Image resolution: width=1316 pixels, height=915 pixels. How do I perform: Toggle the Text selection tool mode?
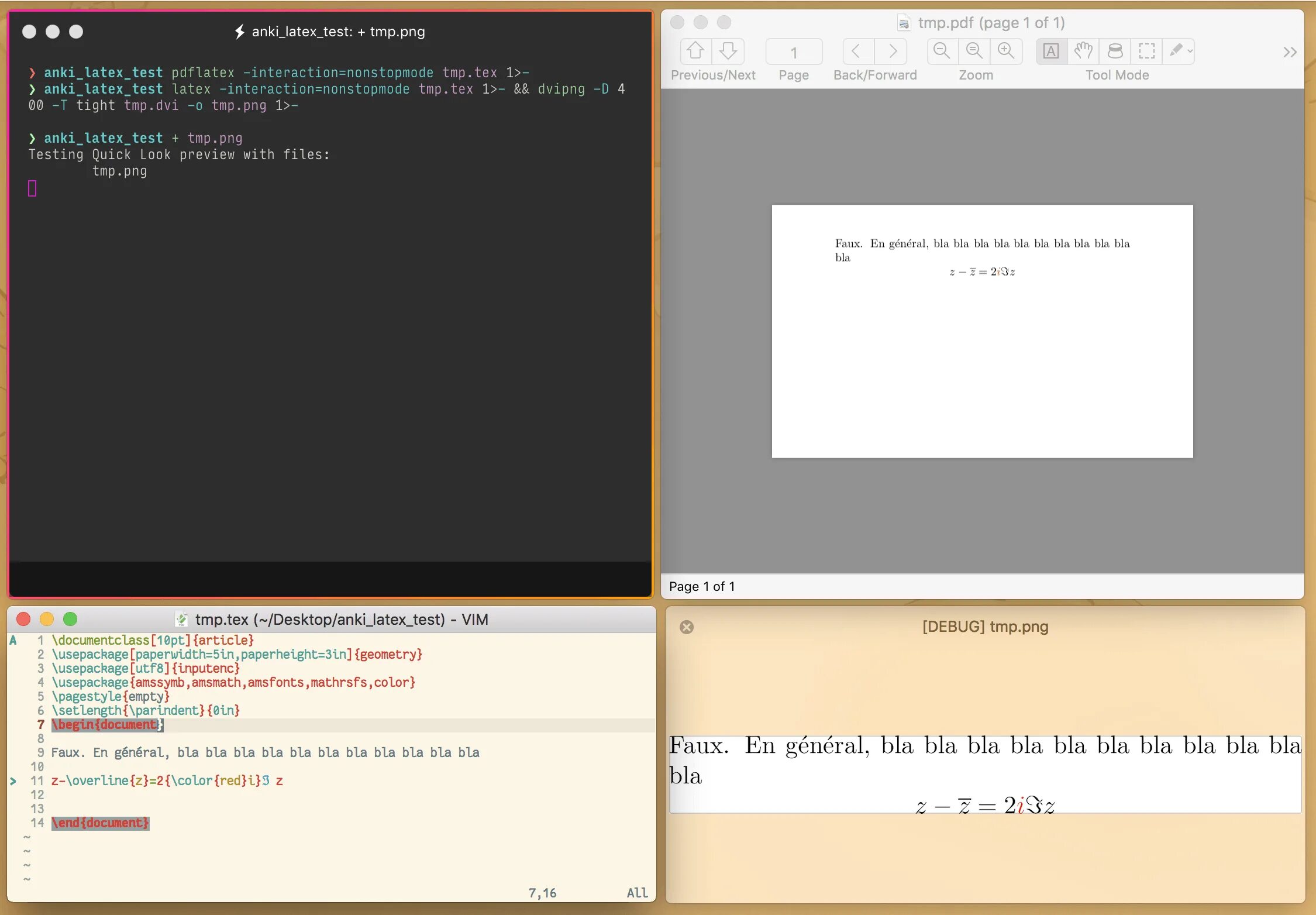pyautogui.click(x=1051, y=51)
